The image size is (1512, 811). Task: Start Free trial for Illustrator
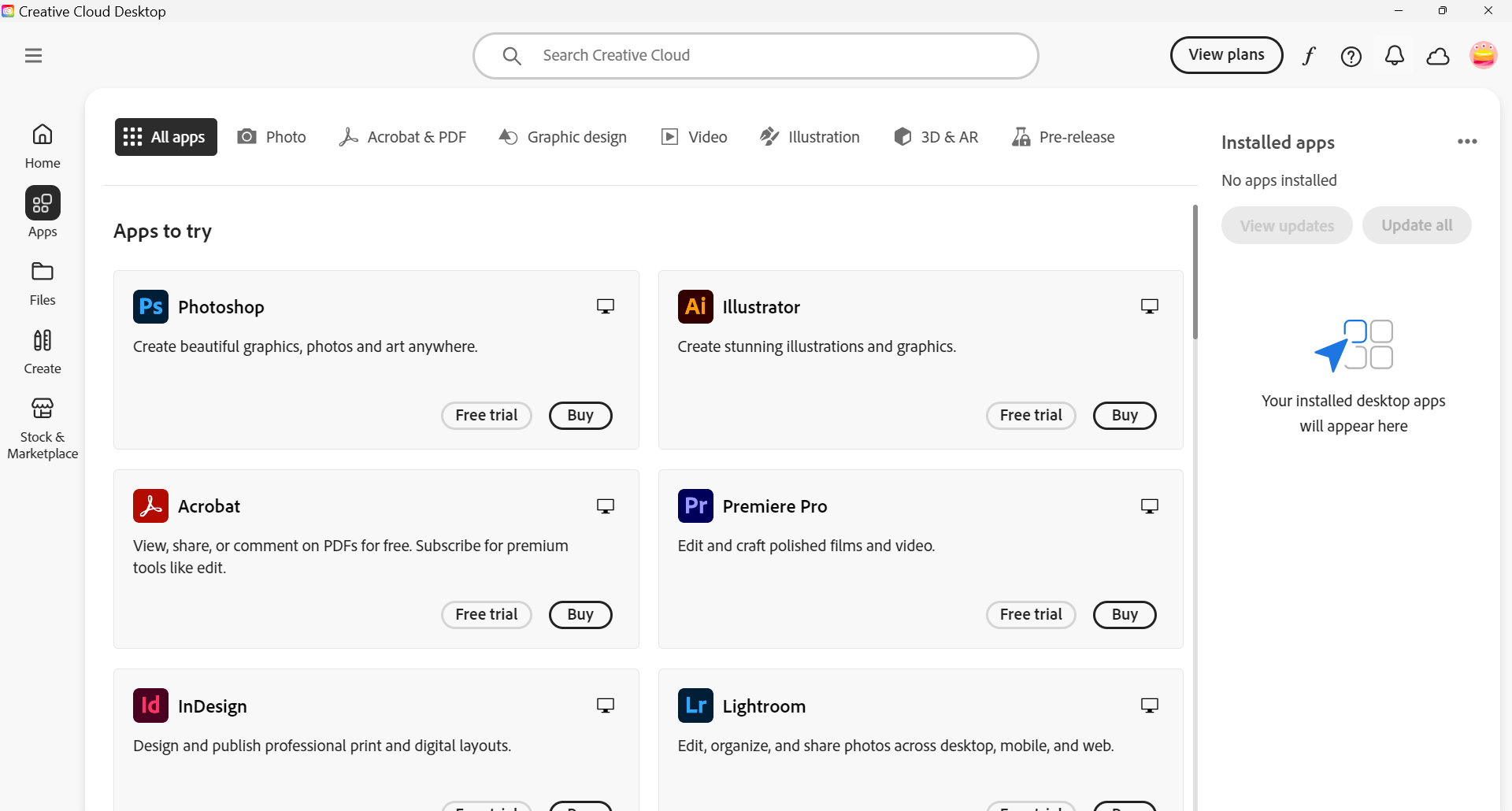tap(1031, 416)
